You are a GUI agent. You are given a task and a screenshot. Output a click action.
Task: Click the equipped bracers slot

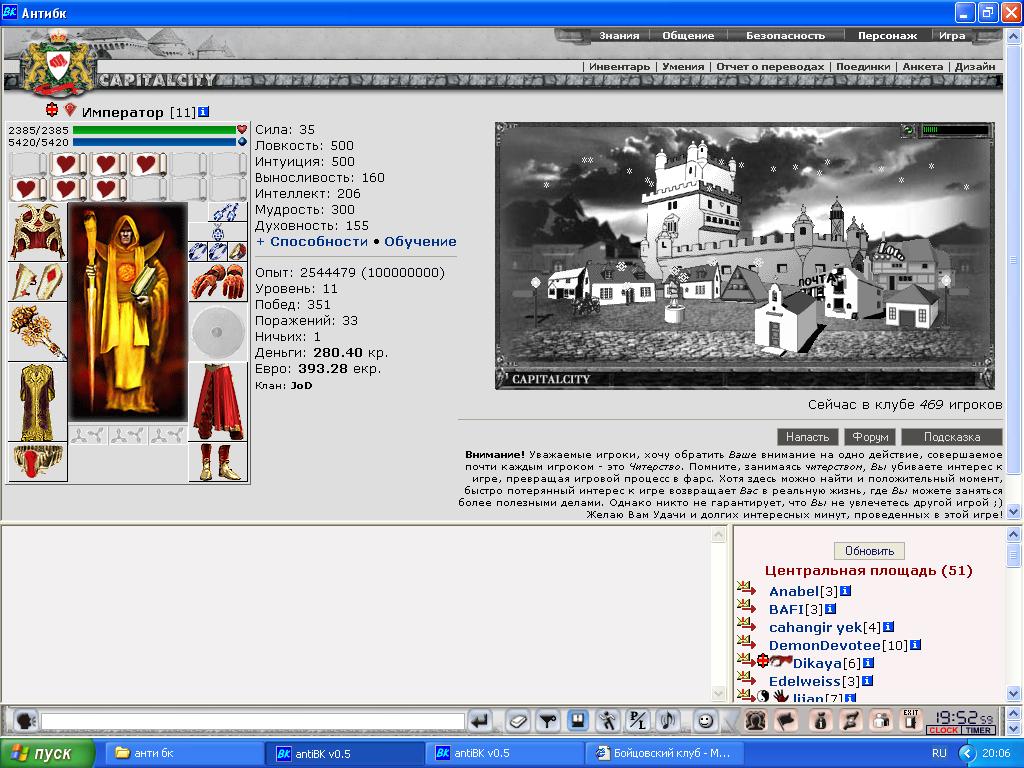point(37,282)
